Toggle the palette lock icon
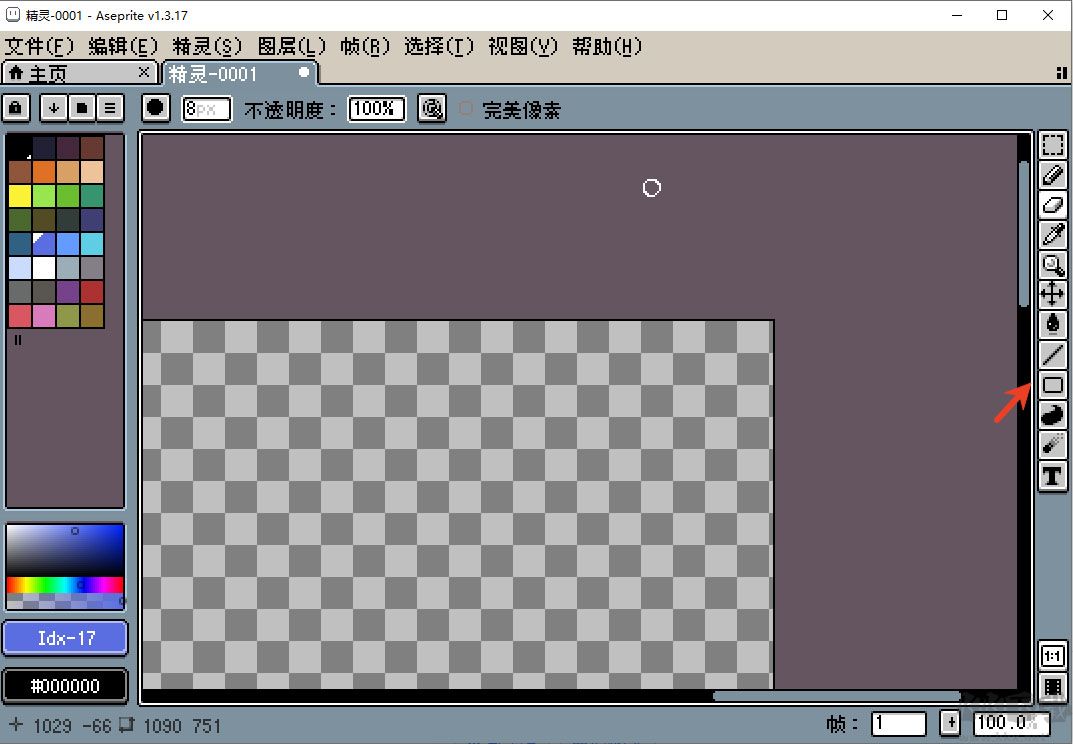The height and width of the screenshot is (744, 1073). 16,107
